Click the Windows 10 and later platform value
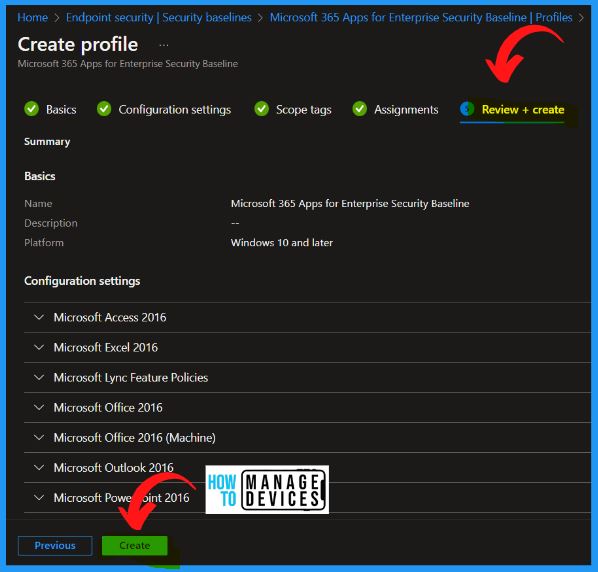Screen dimensions: 598x572 tap(282, 243)
